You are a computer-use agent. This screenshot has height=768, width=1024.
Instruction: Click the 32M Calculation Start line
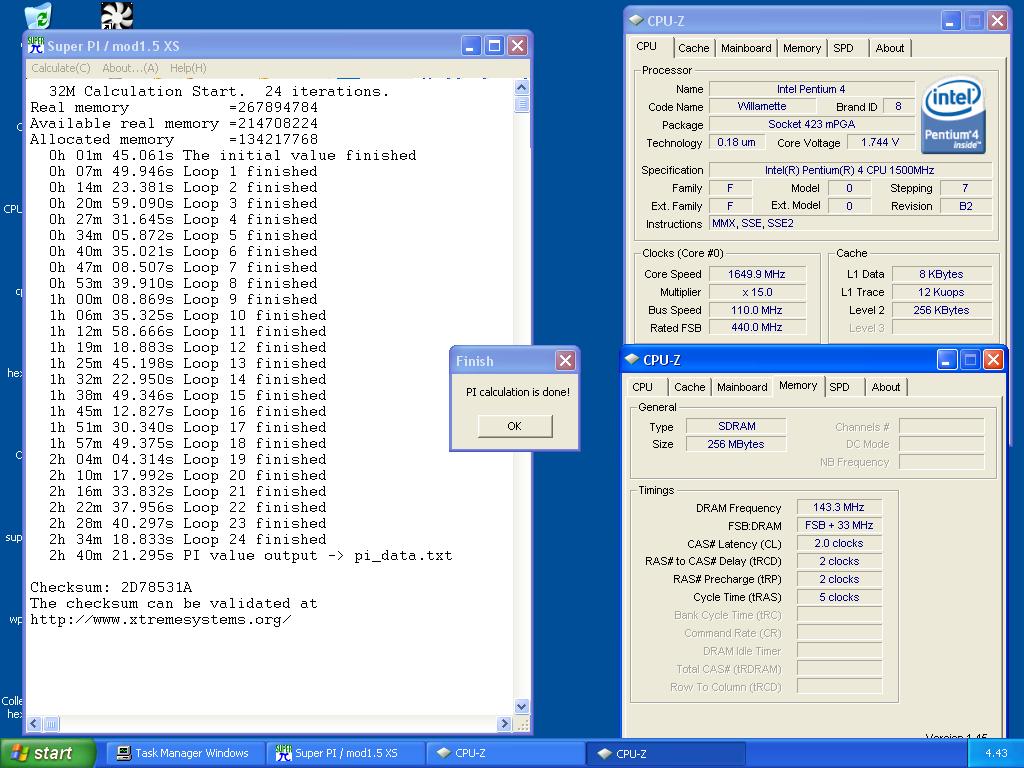point(219,91)
